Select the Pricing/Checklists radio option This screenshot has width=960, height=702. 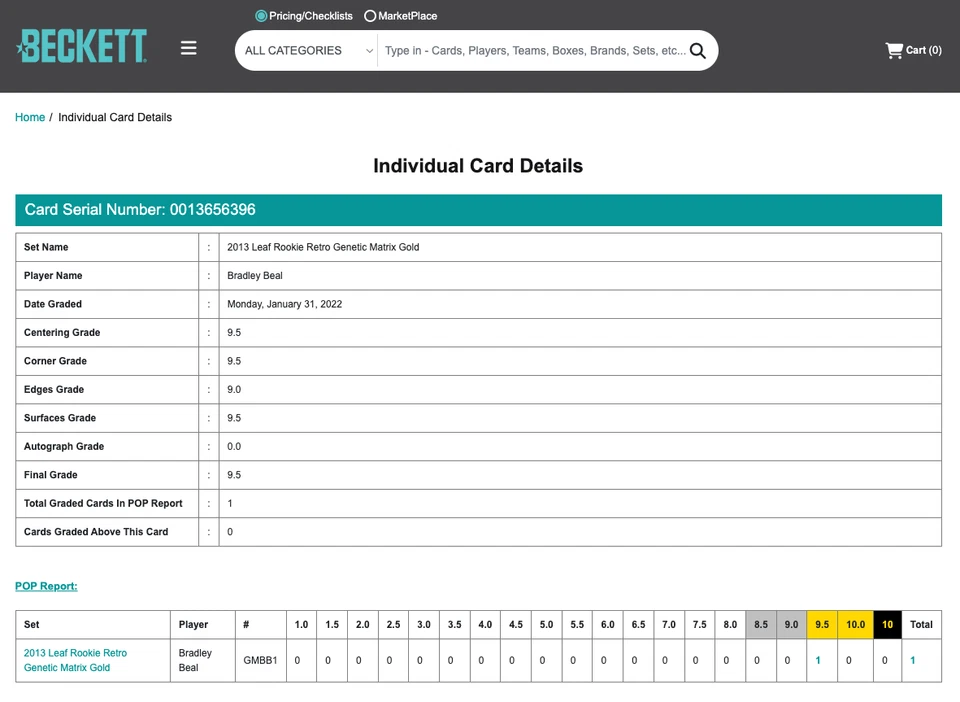[x=262, y=16]
